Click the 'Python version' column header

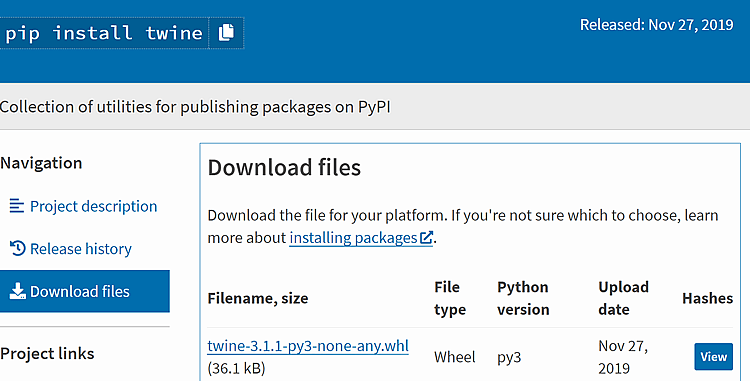coord(523,298)
